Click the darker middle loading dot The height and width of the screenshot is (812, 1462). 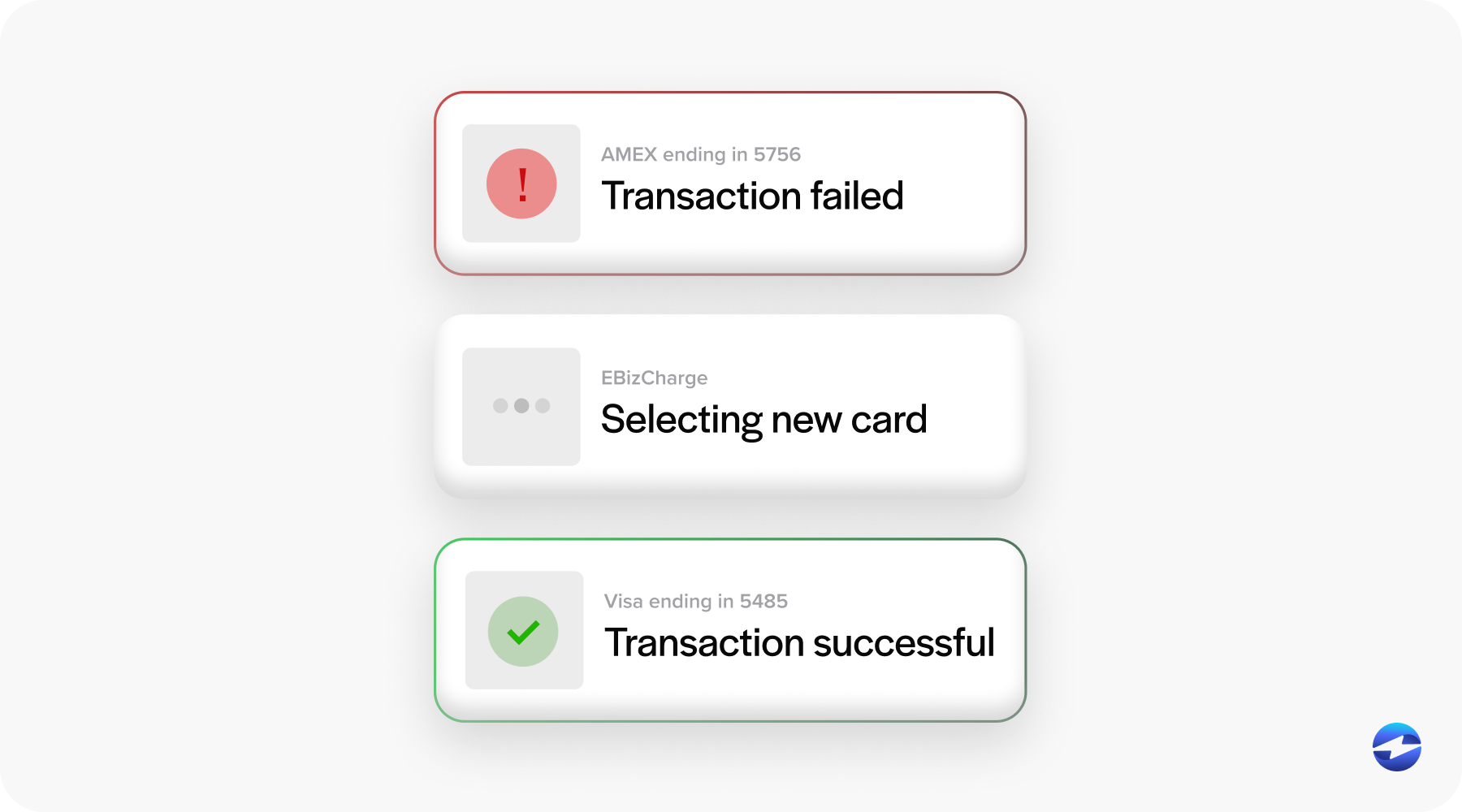click(x=521, y=406)
